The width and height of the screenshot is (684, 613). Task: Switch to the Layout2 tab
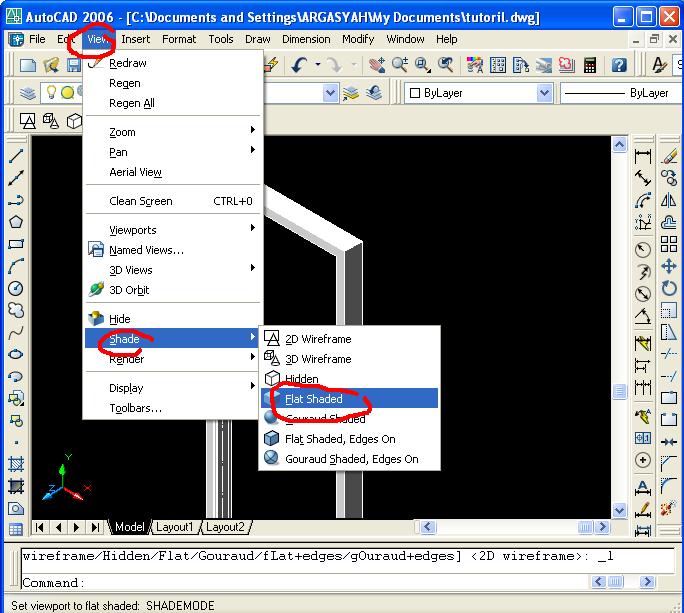[x=226, y=527]
